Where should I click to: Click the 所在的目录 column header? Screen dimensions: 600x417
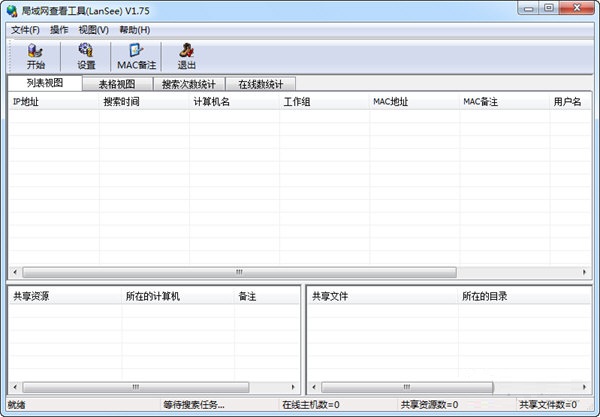[525, 296]
